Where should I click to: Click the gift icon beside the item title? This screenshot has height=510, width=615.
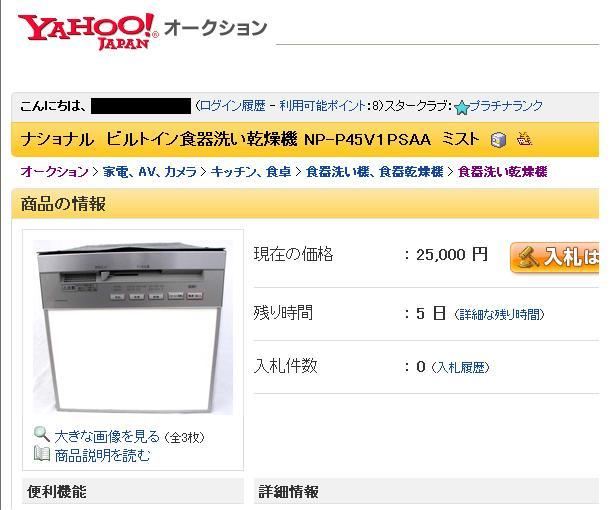point(524,139)
